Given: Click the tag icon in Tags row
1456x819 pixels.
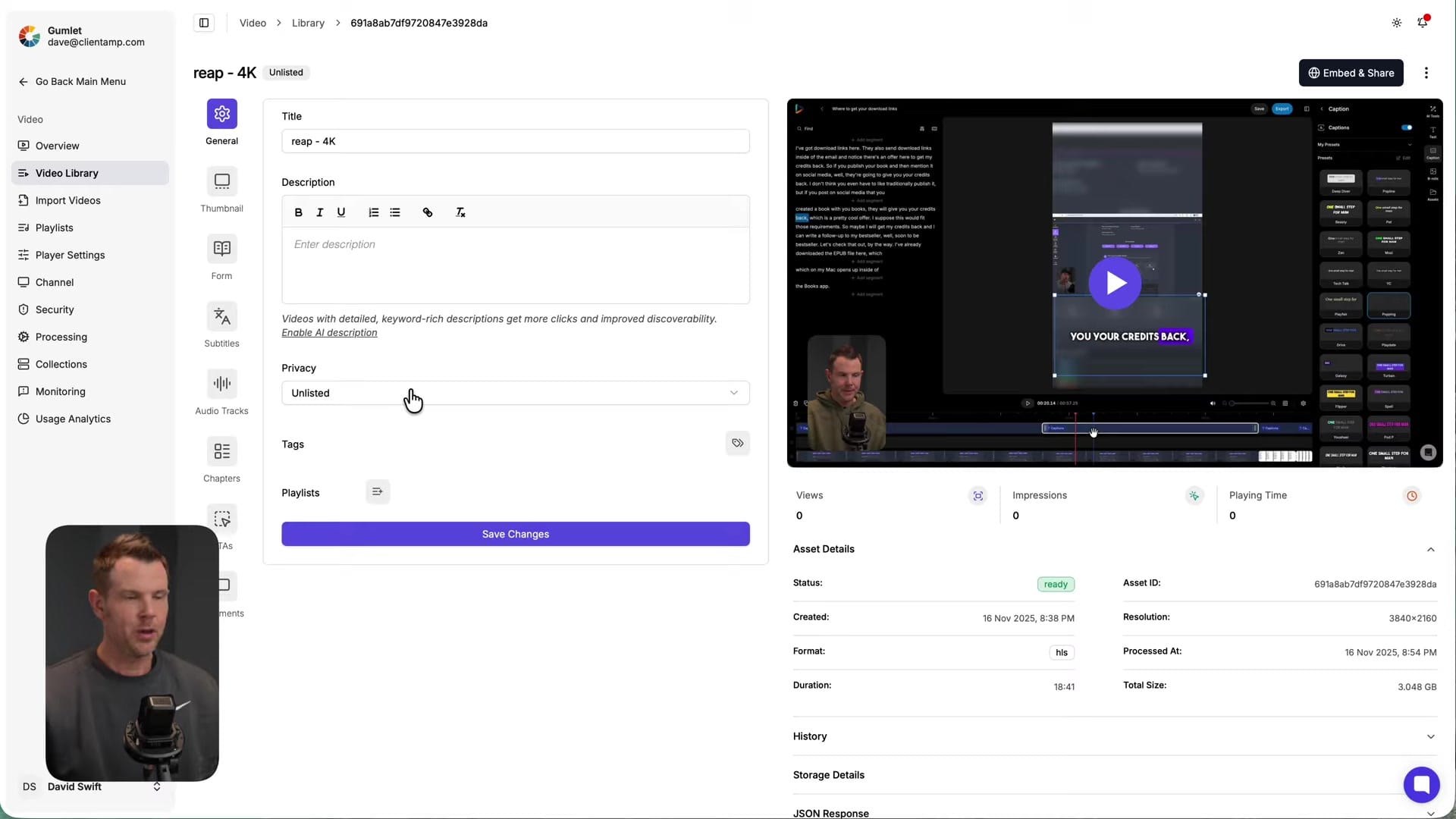Looking at the screenshot, I should coord(737,444).
